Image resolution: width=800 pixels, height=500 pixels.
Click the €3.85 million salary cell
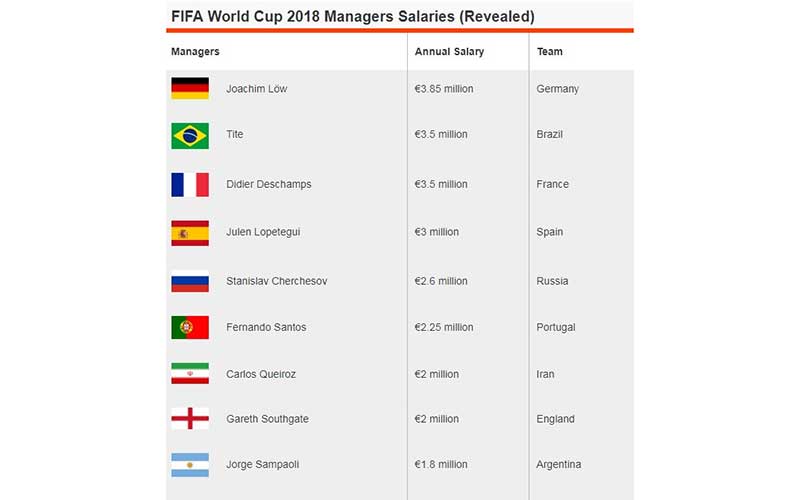(x=444, y=89)
